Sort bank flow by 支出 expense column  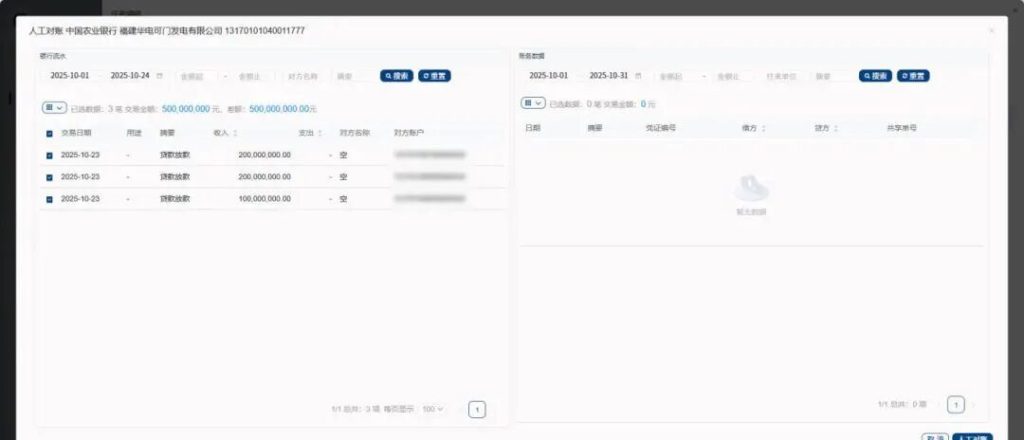click(x=320, y=133)
